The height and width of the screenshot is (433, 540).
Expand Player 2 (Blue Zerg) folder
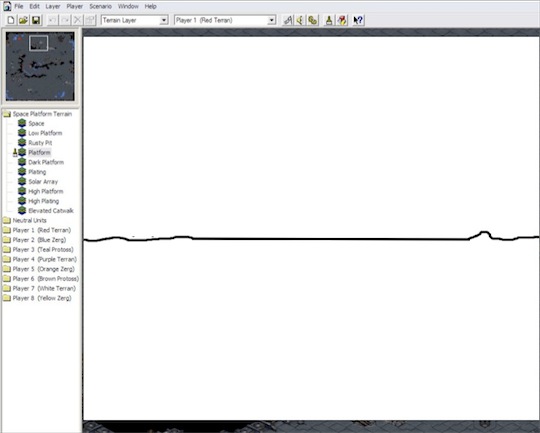(7, 240)
